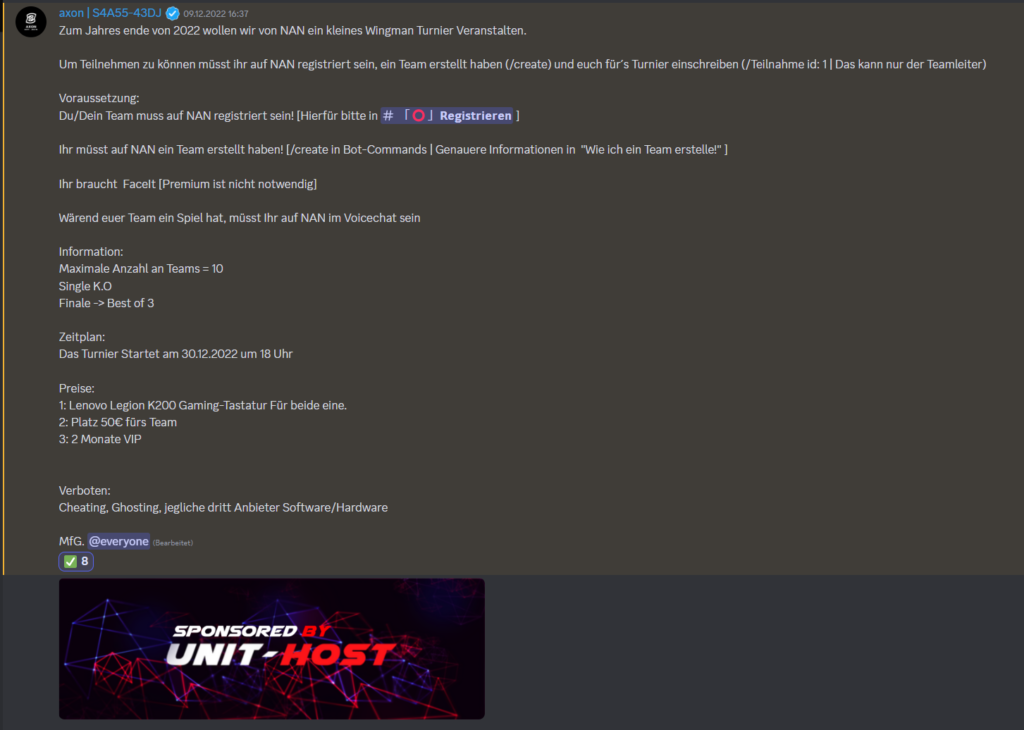
Task: Click the Finale -> Best of 3 line
Action: [x=106, y=303]
